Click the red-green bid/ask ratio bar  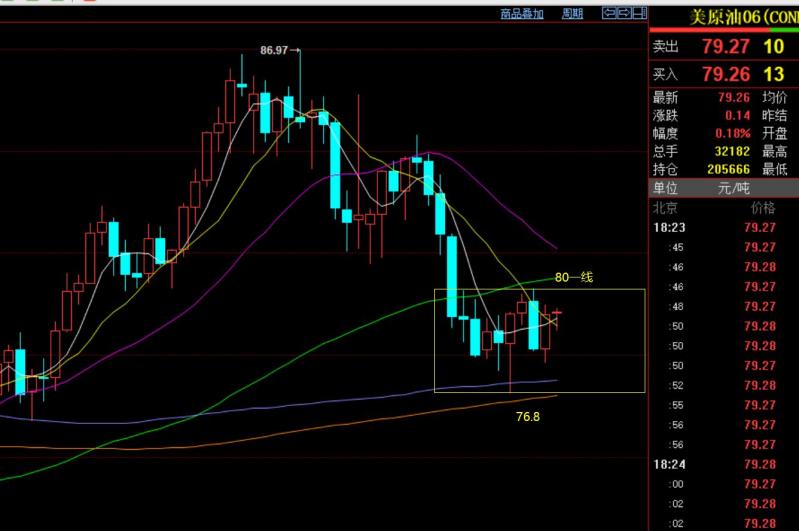724,30
